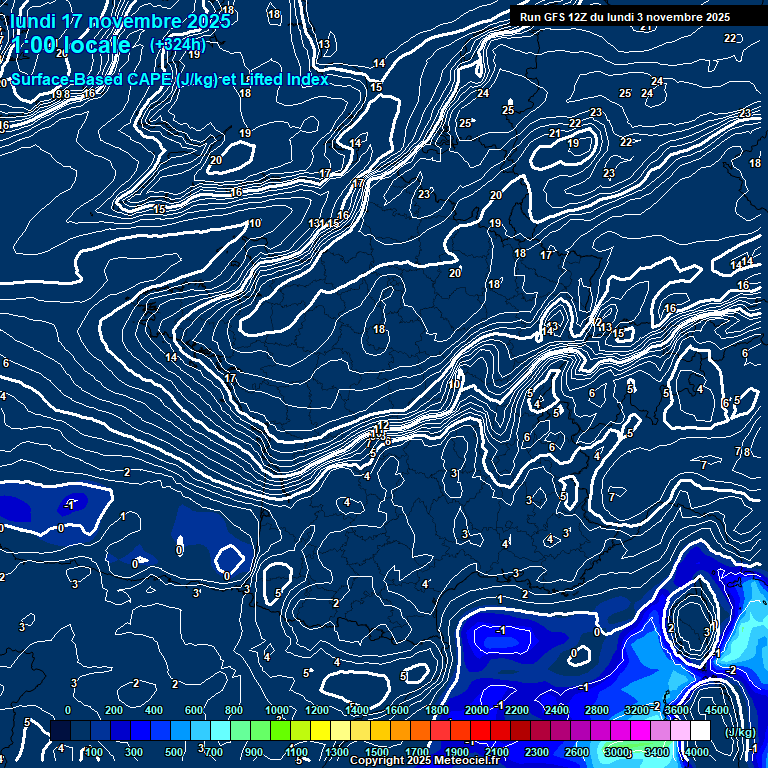Click the '1300' legend scale label
Screen dimensions: 768x768
pos(337,752)
